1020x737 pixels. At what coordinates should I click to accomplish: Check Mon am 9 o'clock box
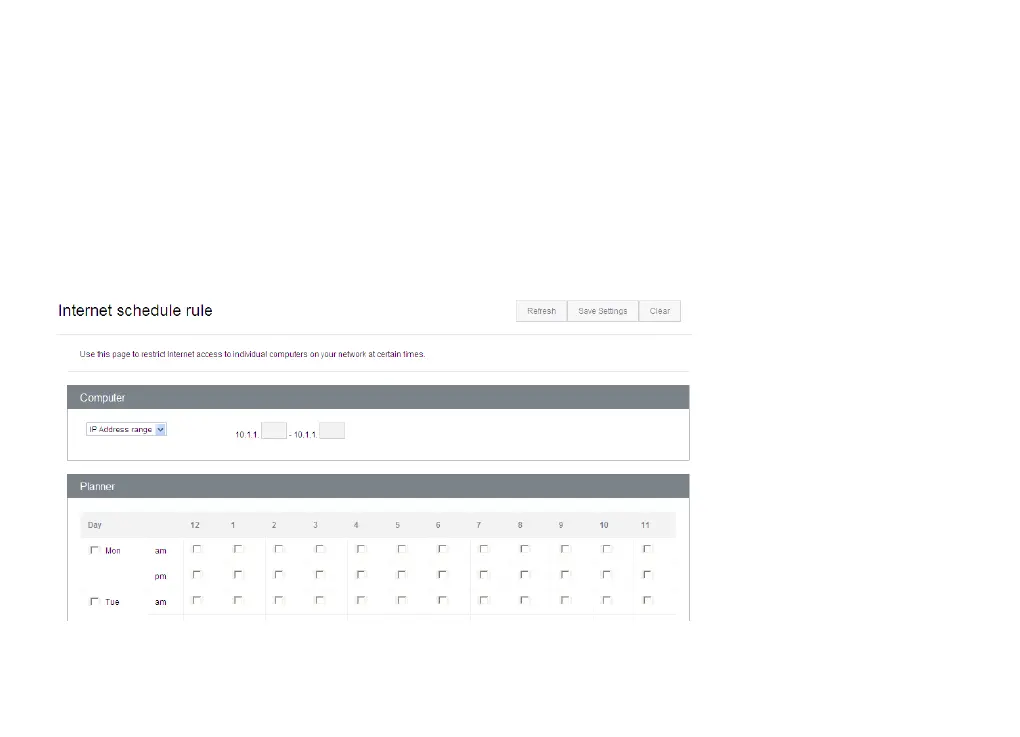point(566,549)
